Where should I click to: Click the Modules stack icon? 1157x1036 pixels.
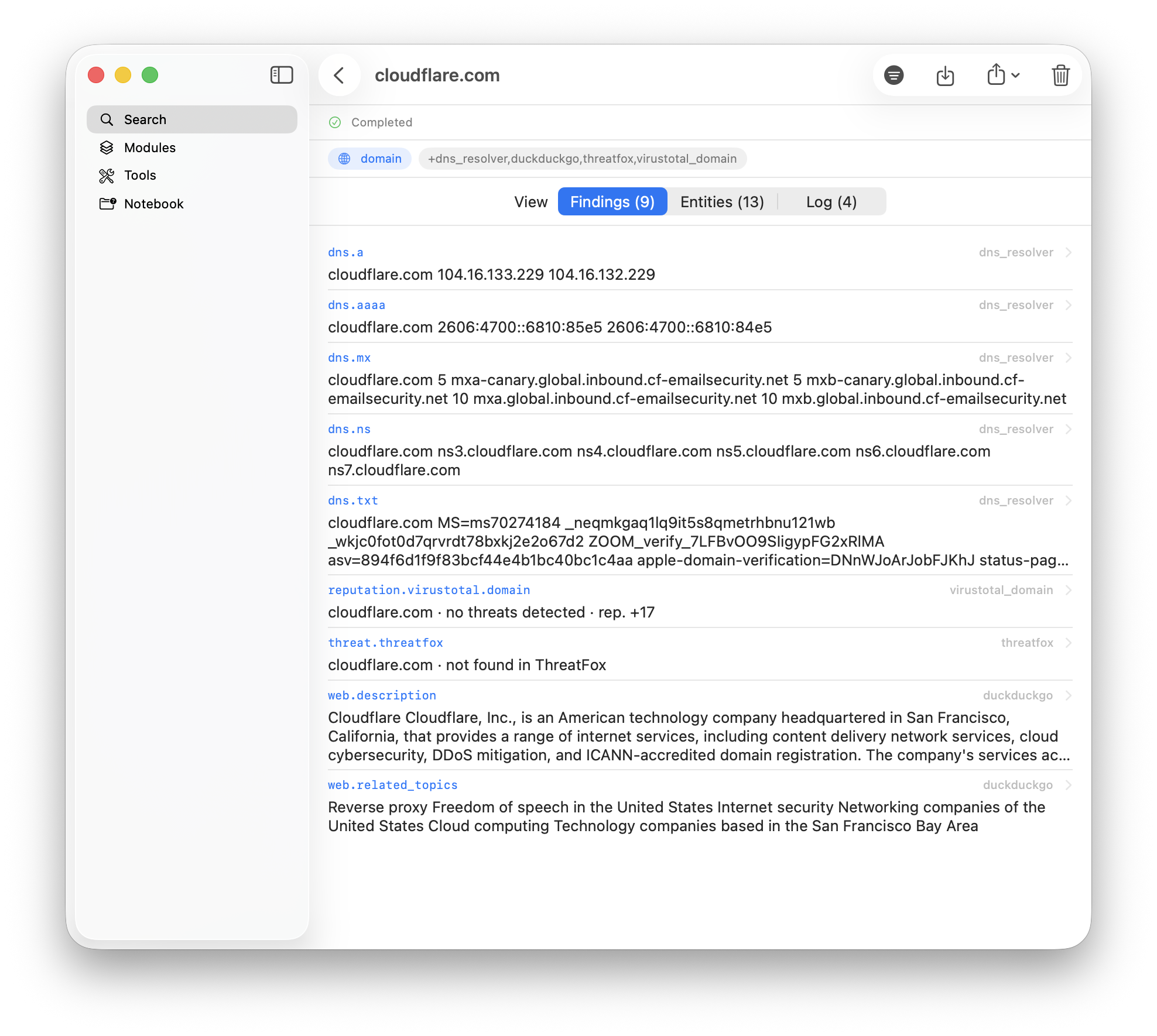tap(107, 147)
